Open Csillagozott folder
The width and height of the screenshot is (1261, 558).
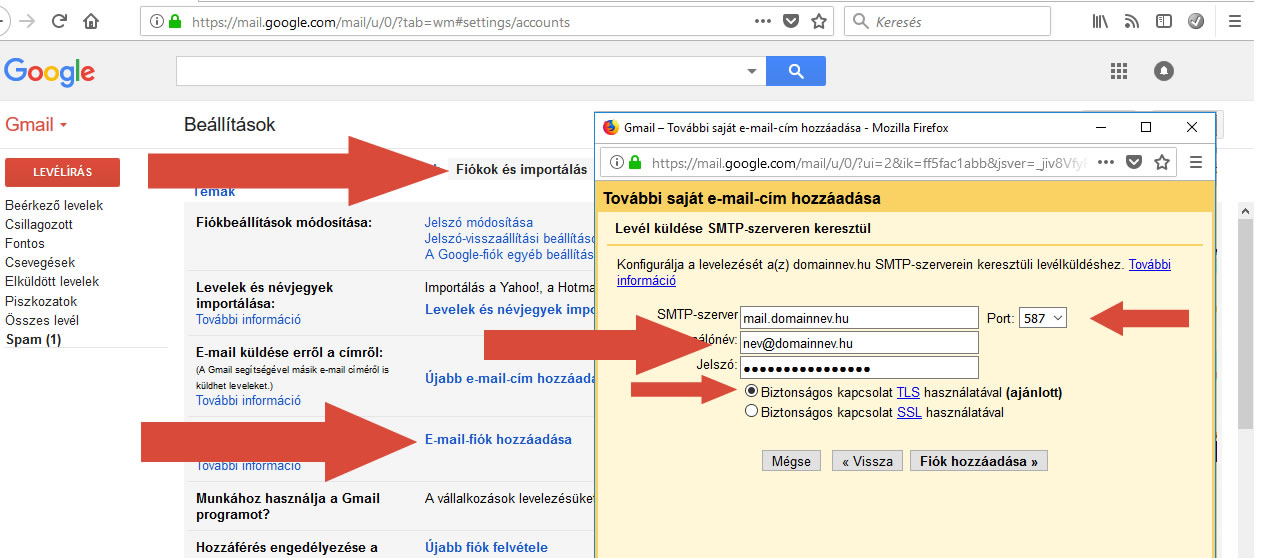point(39,224)
